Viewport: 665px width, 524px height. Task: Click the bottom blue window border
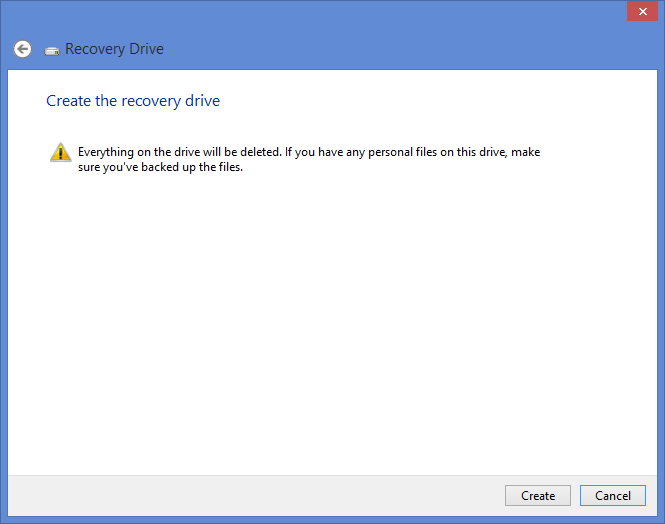point(330,519)
